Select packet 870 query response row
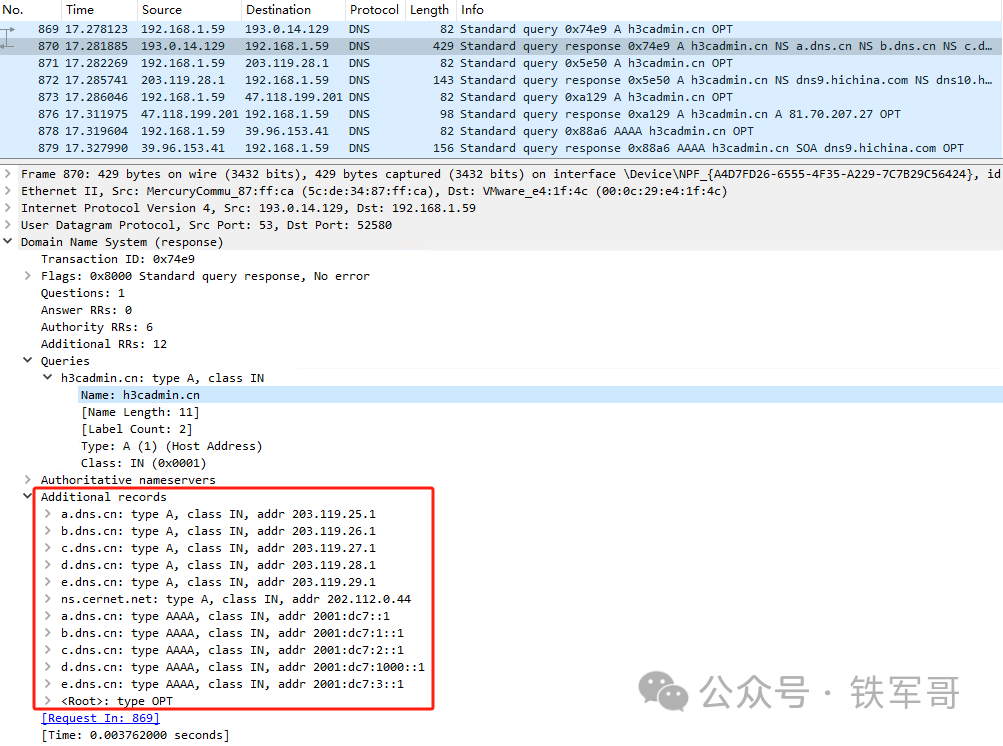The height and width of the screenshot is (746, 1003). coord(502,46)
